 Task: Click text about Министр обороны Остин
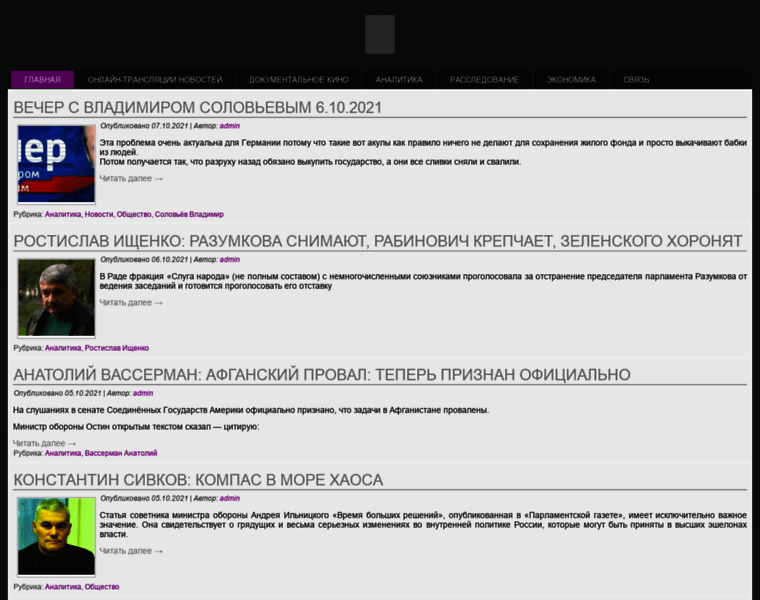coord(136,426)
